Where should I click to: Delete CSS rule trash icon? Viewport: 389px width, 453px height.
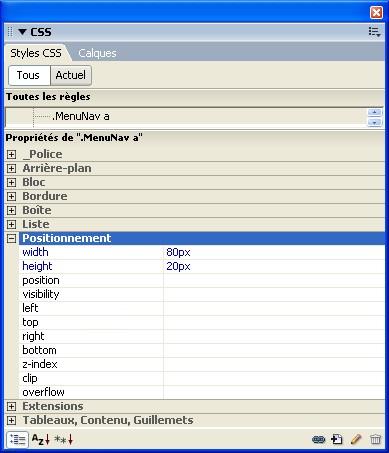375,439
